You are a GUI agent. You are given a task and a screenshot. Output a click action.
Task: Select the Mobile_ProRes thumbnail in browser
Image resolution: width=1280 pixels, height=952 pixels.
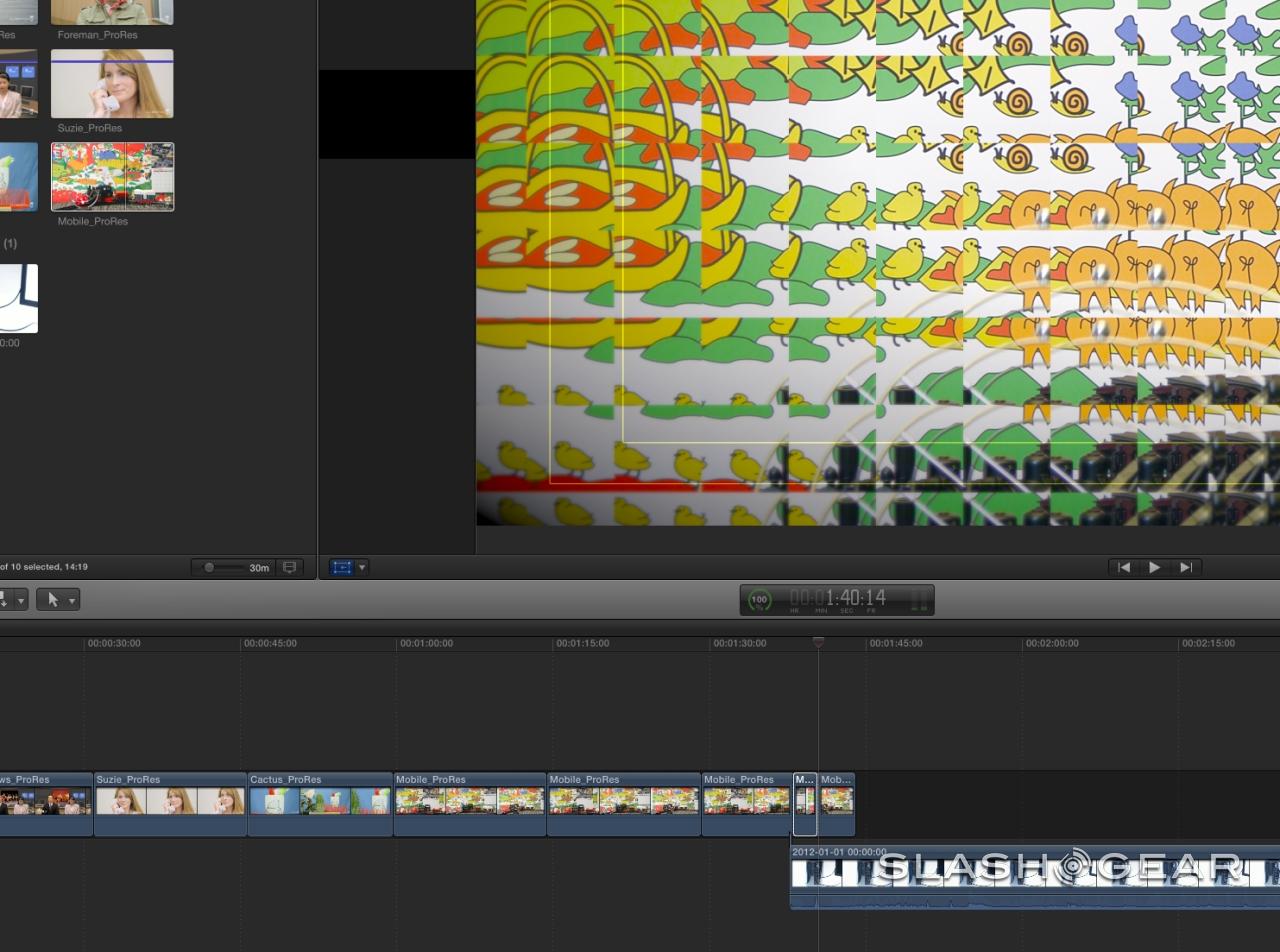(112, 177)
